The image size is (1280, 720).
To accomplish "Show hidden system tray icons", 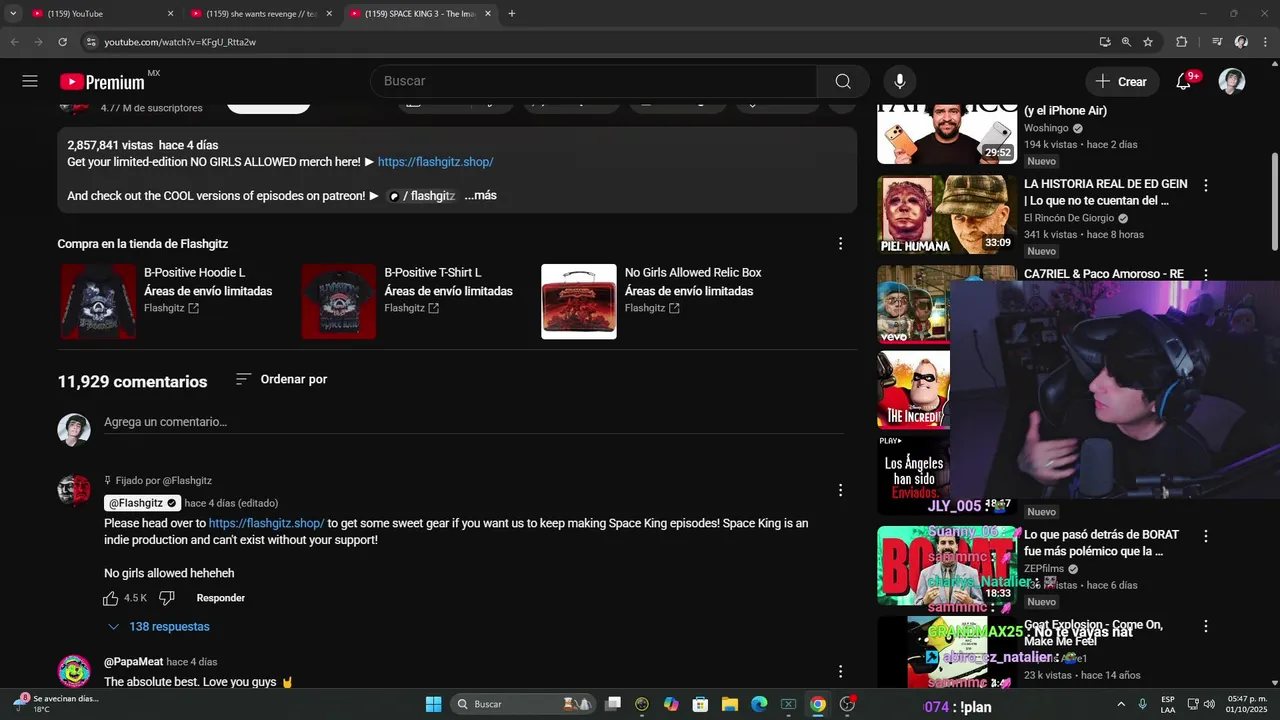I will click(1120, 704).
